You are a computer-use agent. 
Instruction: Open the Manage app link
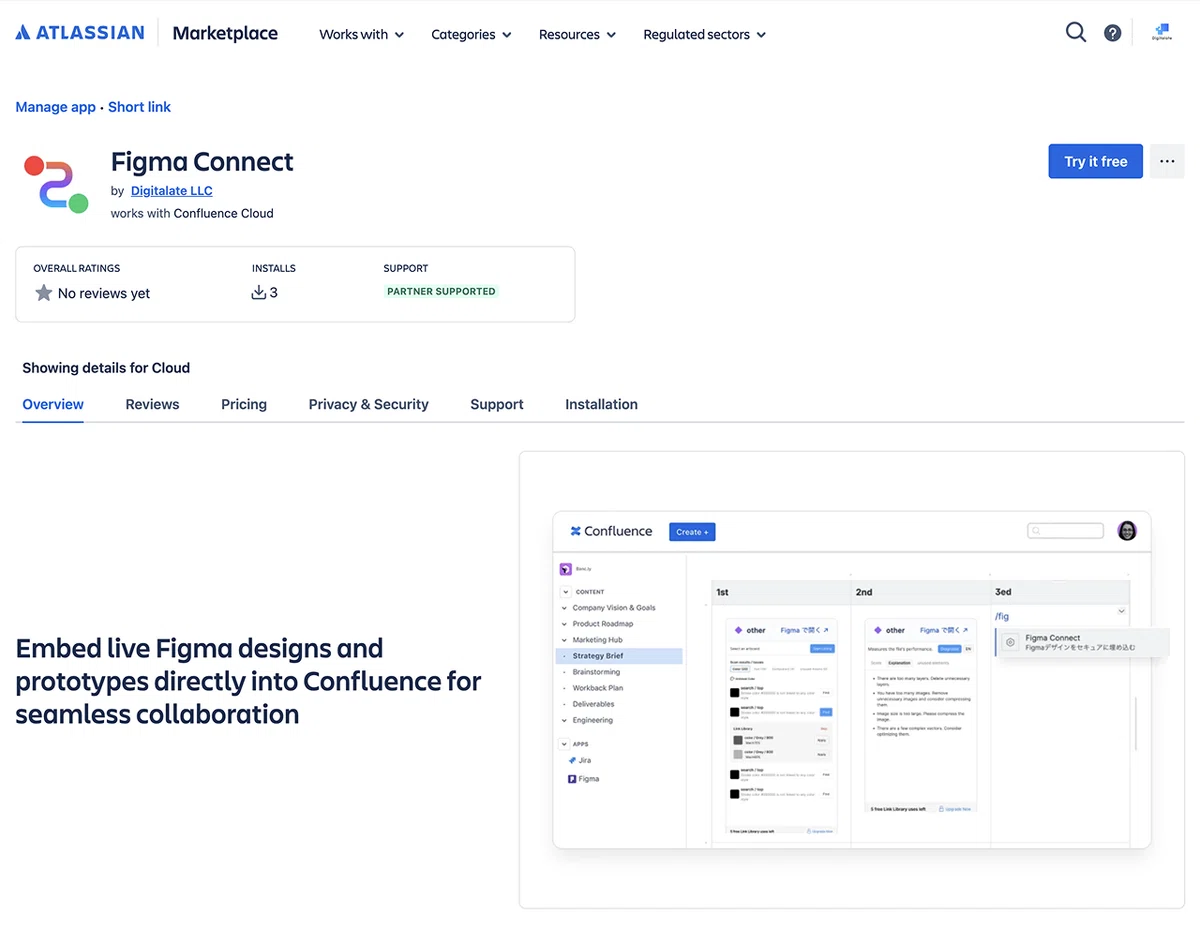point(56,107)
